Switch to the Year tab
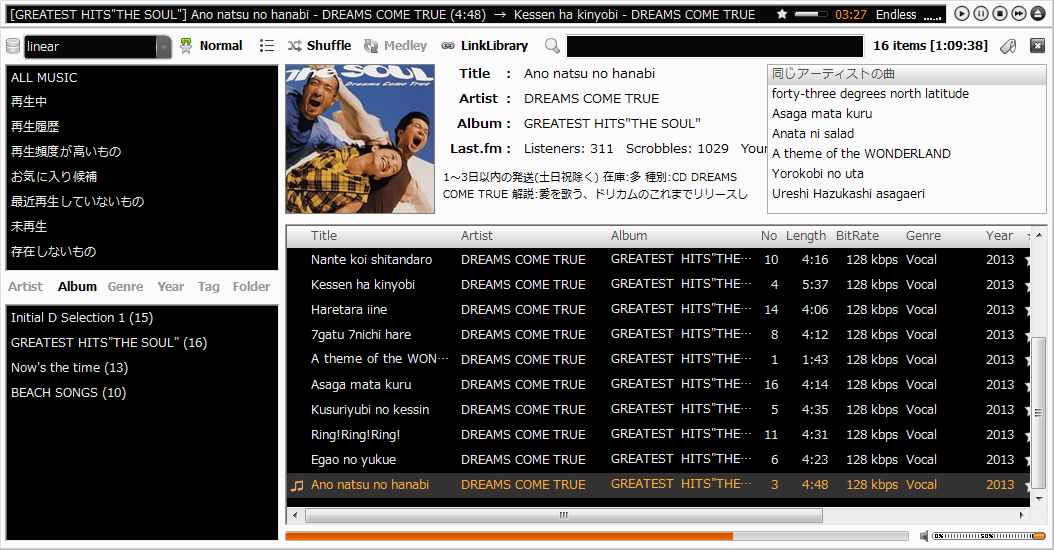 pos(171,286)
